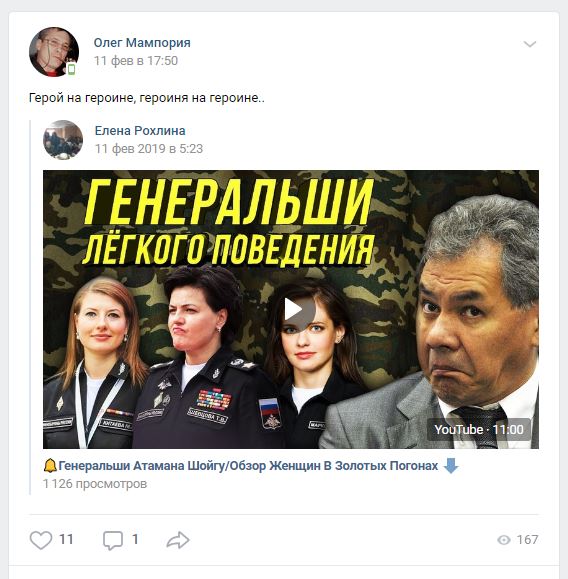Image resolution: width=568 pixels, height=579 pixels.
Task: Open Олег Мампория's profile from his name
Action: point(142,42)
